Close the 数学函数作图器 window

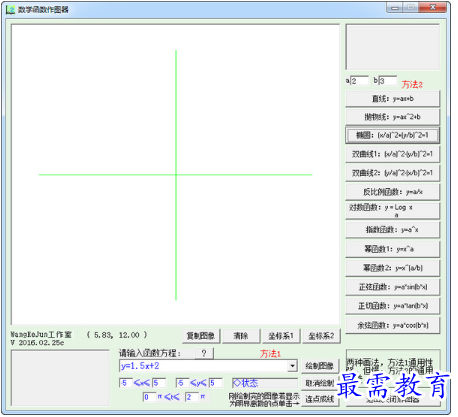[x=433, y=8]
